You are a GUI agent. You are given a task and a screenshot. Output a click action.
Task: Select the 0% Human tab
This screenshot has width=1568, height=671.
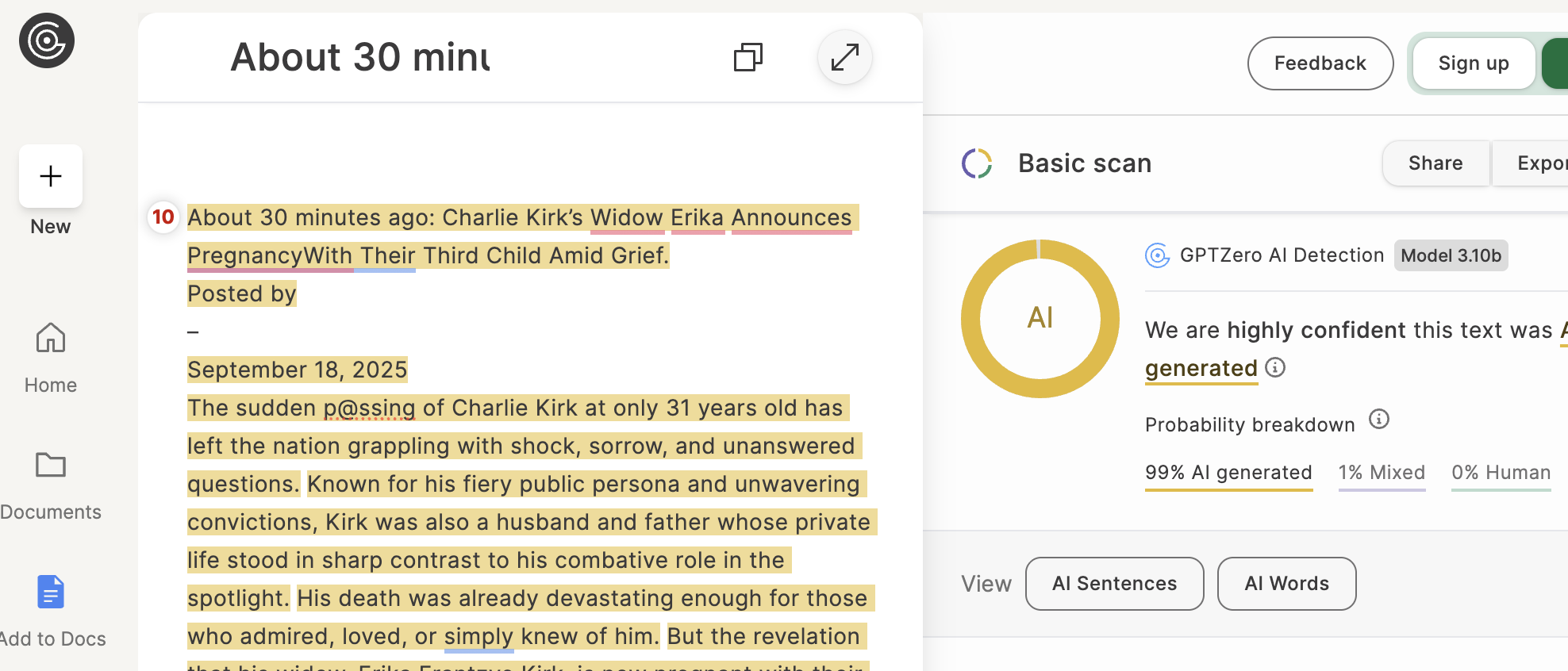[1501, 473]
